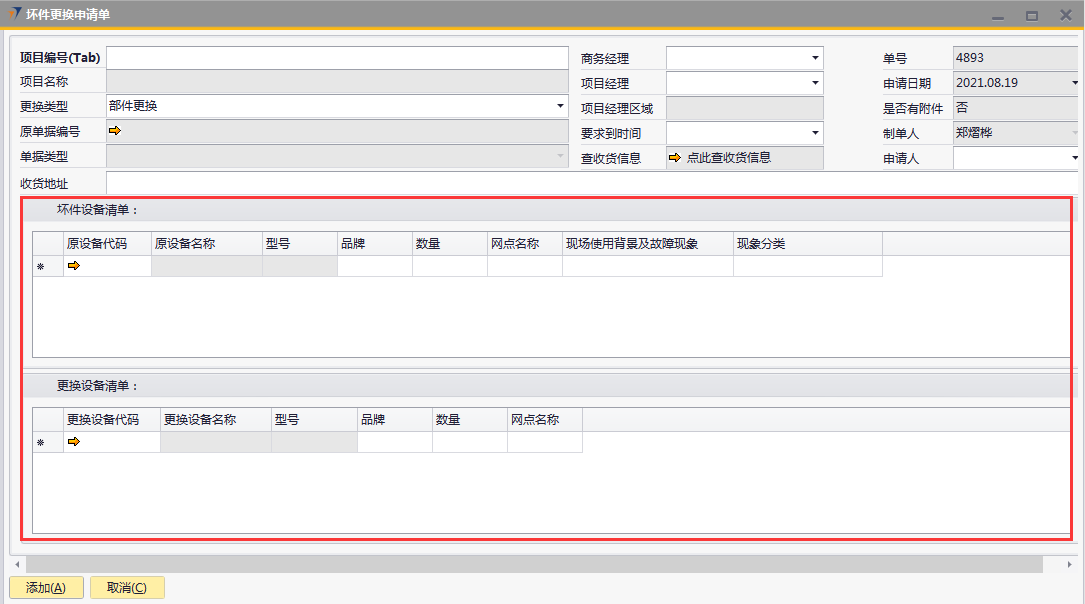Click the orange arrow beside 原单据编号
The height and width of the screenshot is (604, 1085).
coord(114,131)
